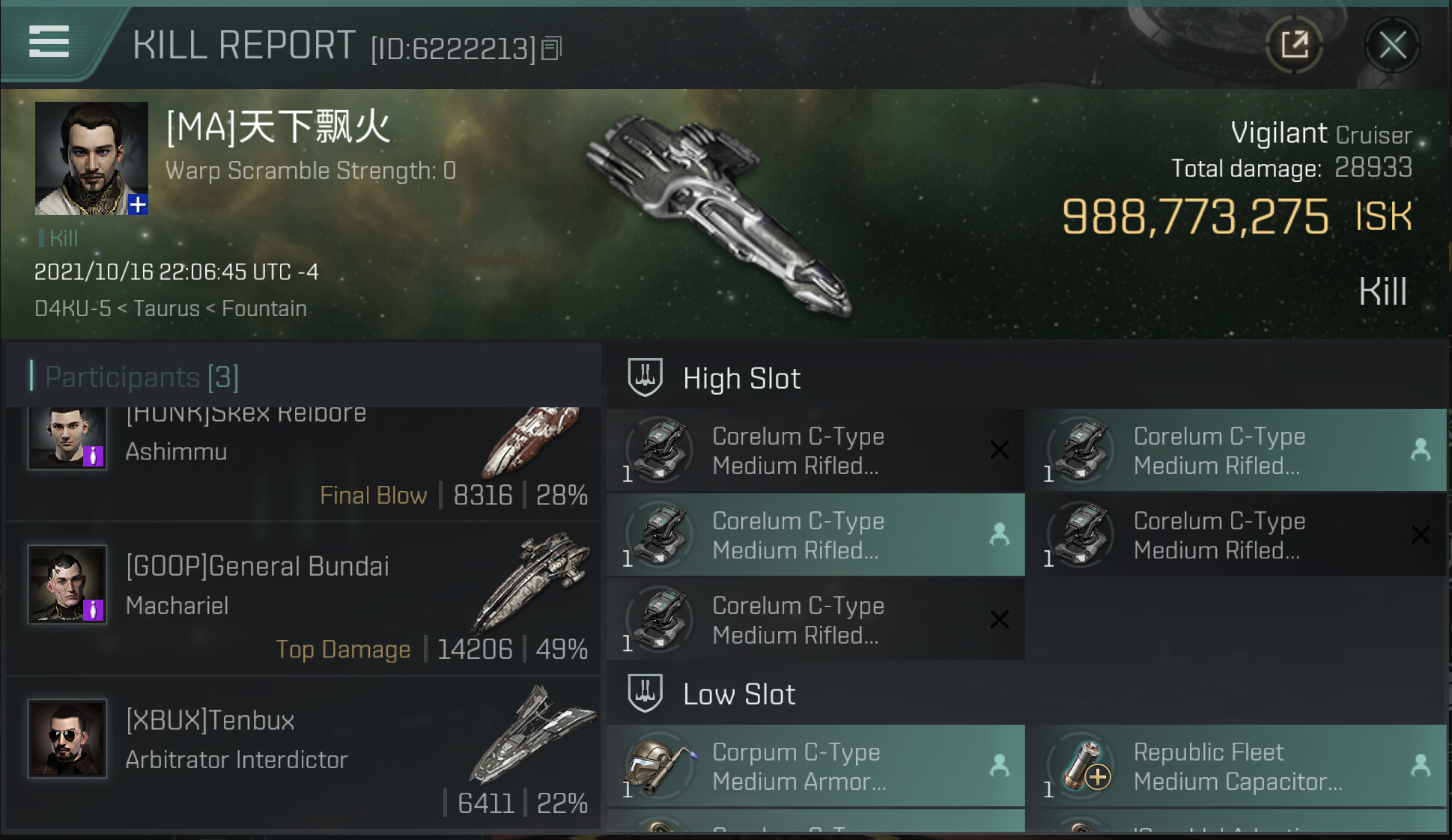Close the kill report window

[1392, 45]
